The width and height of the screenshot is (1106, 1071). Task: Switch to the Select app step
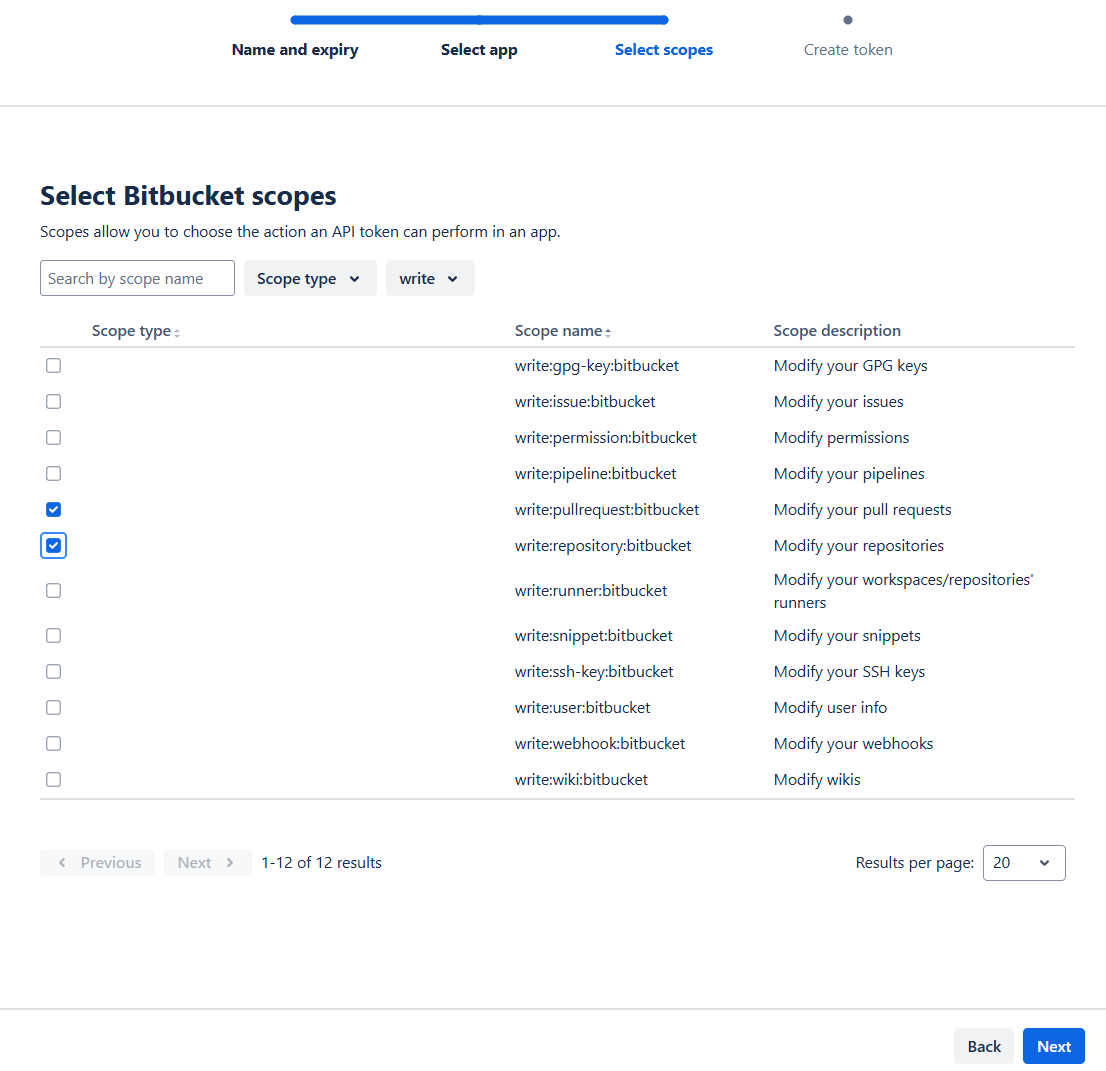[x=479, y=50]
